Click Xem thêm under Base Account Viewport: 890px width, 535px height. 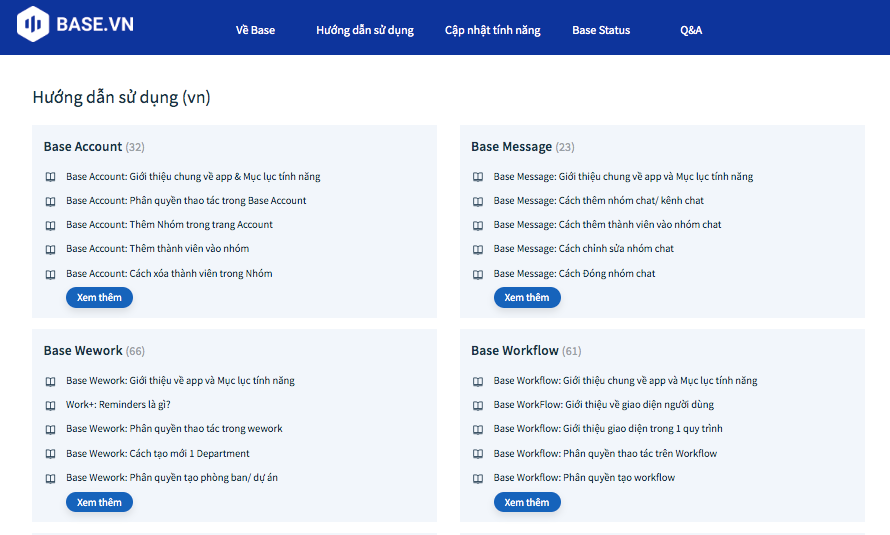99,297
